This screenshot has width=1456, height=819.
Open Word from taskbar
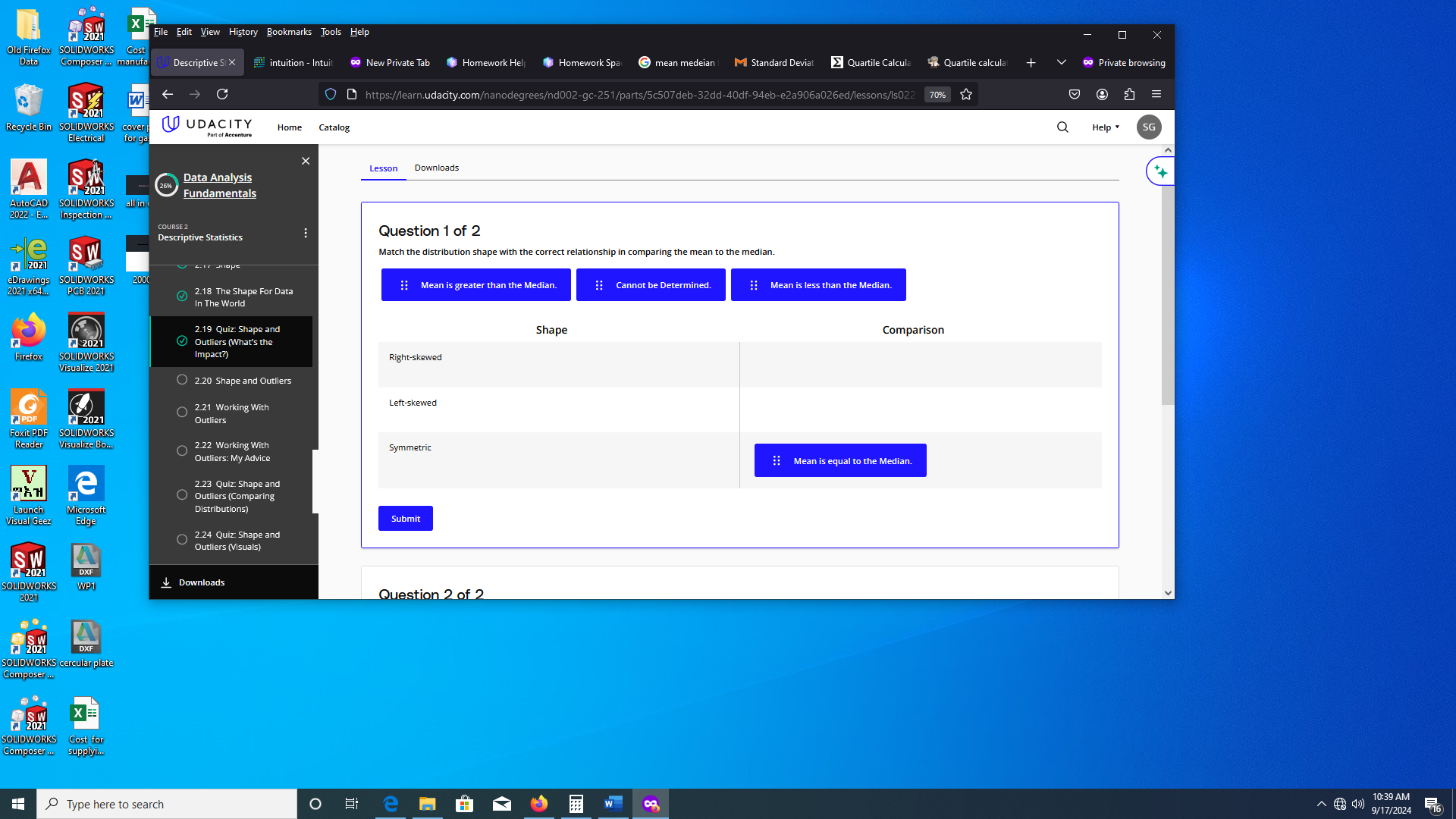pos(613,804)
